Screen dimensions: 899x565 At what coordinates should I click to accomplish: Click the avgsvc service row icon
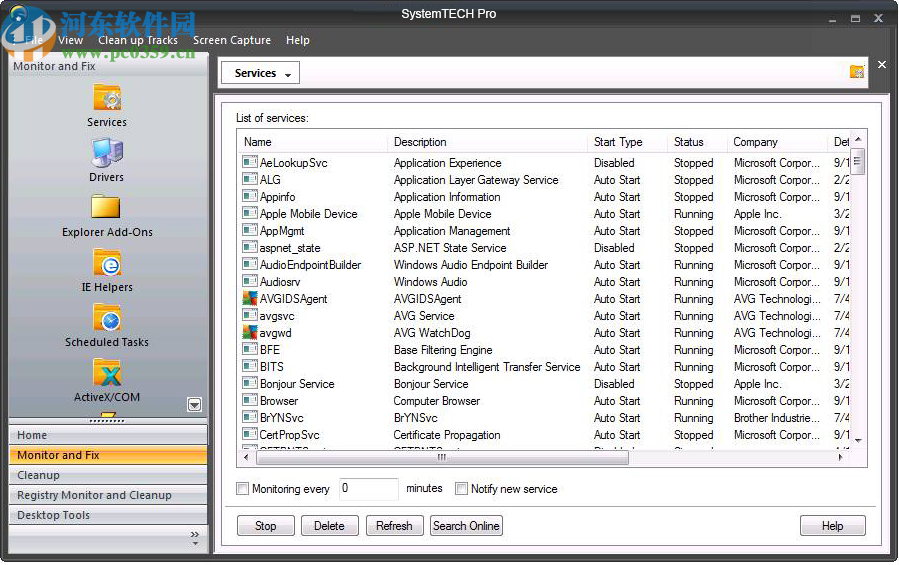(x=249, y=315)
